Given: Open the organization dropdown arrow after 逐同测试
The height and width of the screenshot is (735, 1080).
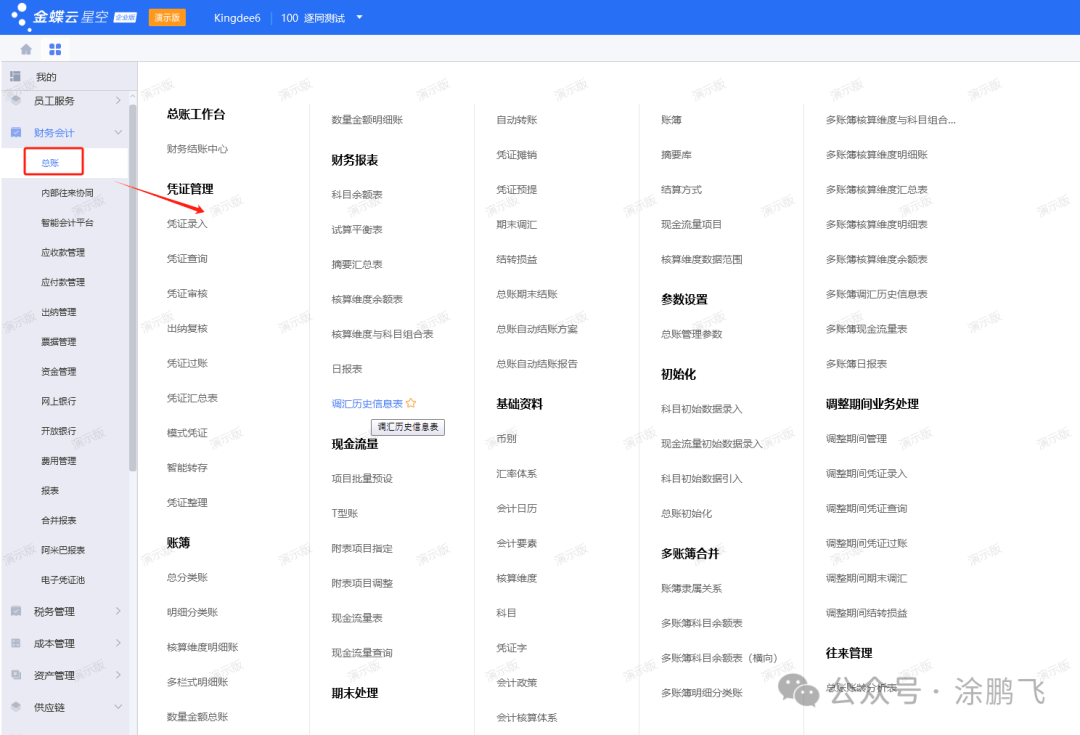Looking at the screenshot, I should (360, 18).
